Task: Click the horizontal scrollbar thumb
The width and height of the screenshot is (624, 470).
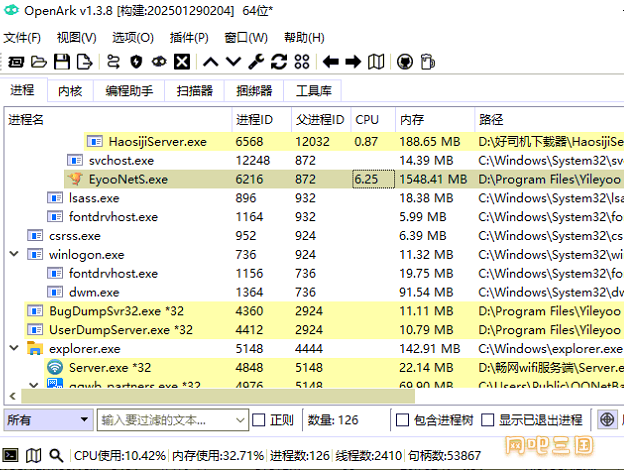Action: pos(218,396)
